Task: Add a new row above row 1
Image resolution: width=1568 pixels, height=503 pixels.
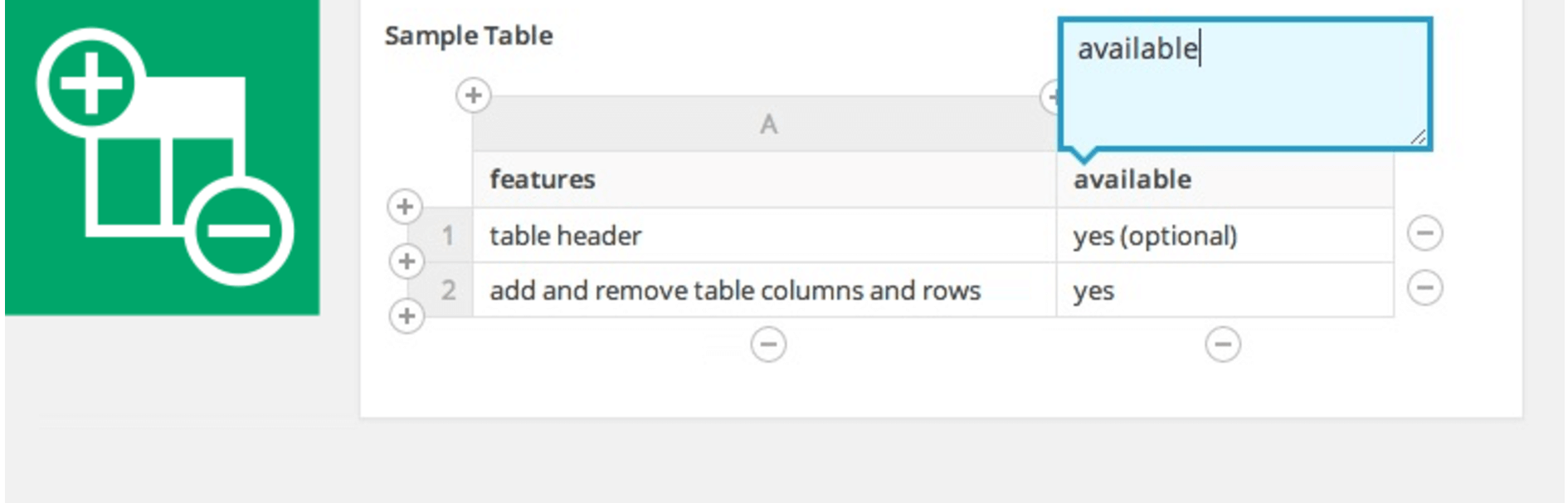Action: point(405,207)
